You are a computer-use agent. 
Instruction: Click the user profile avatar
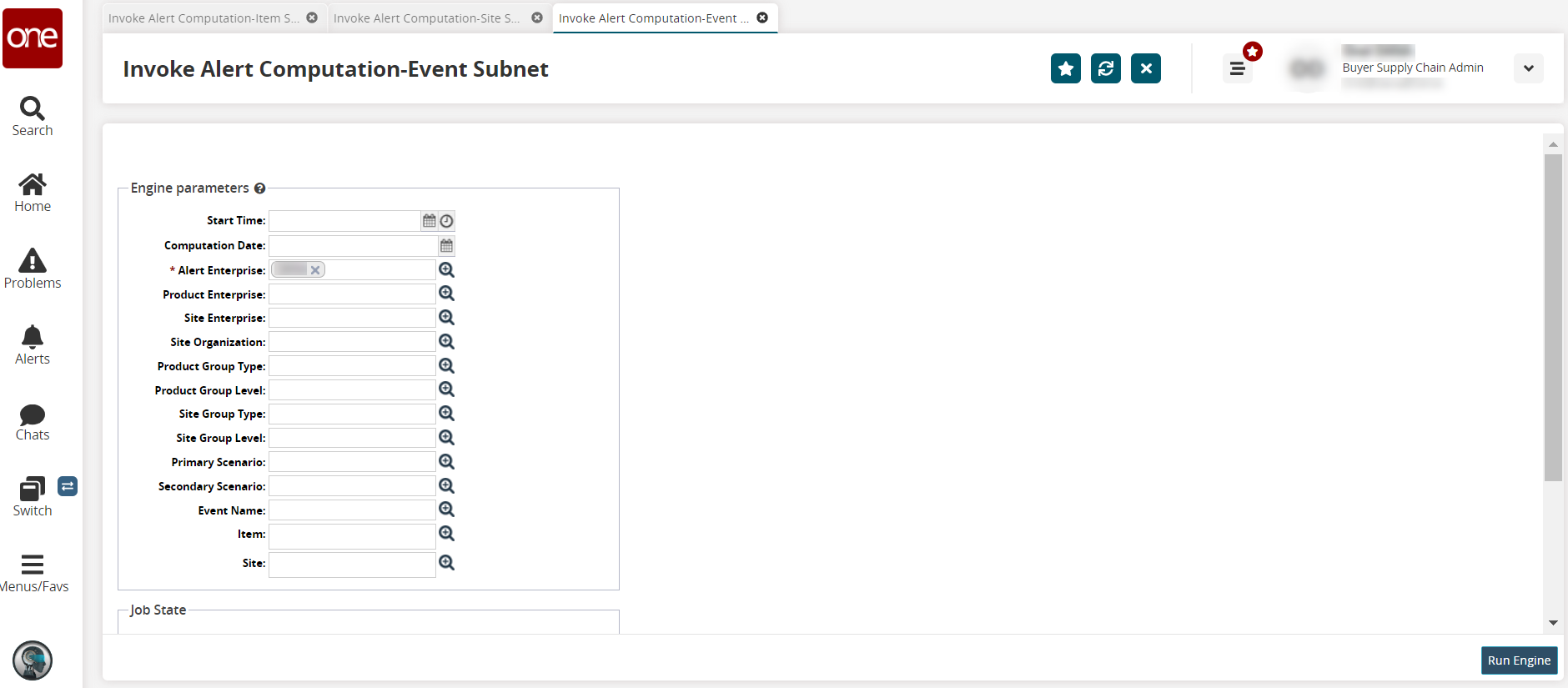1307,68
